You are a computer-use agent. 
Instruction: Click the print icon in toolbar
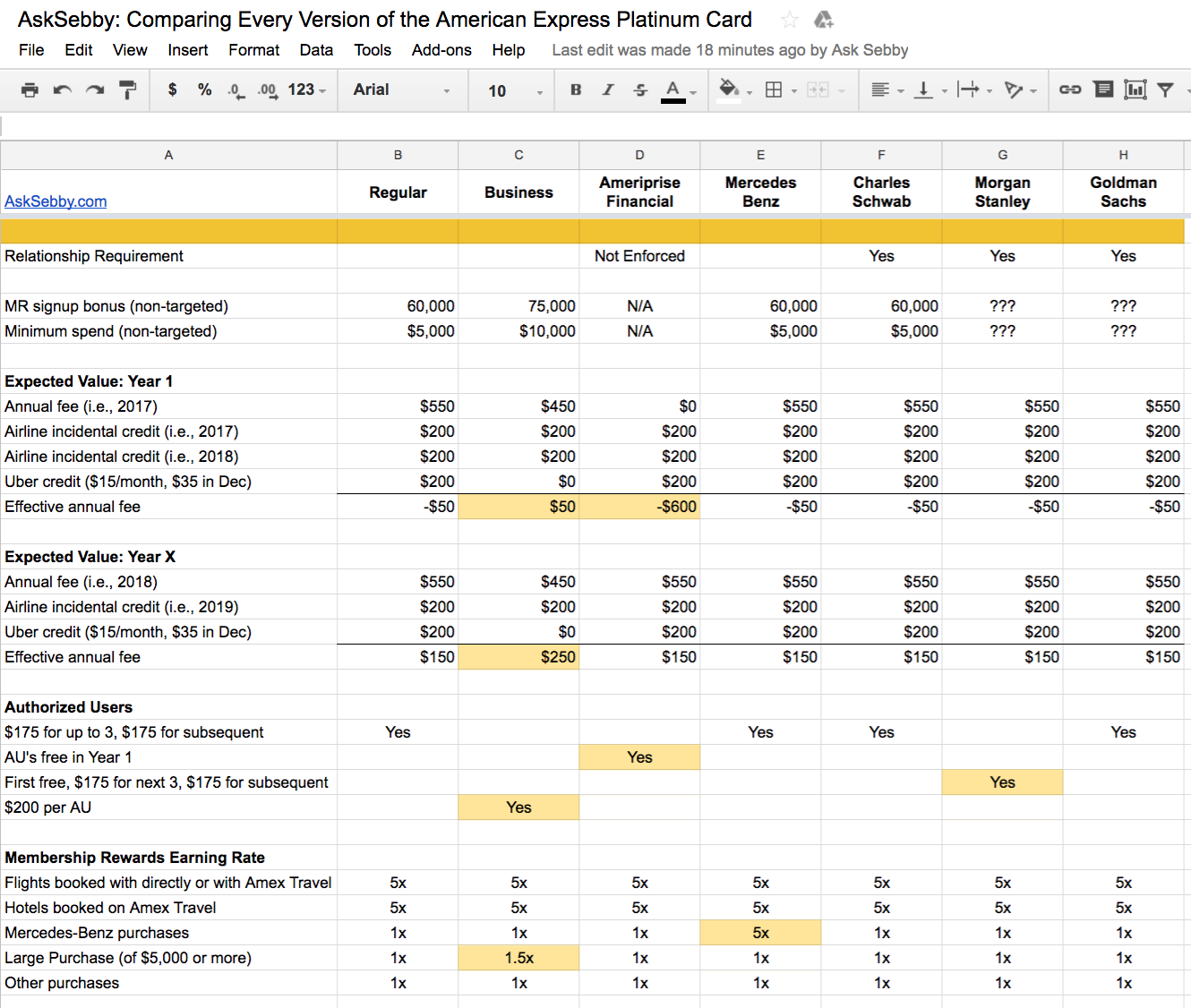pyautogui.click(x=30, y=90)
